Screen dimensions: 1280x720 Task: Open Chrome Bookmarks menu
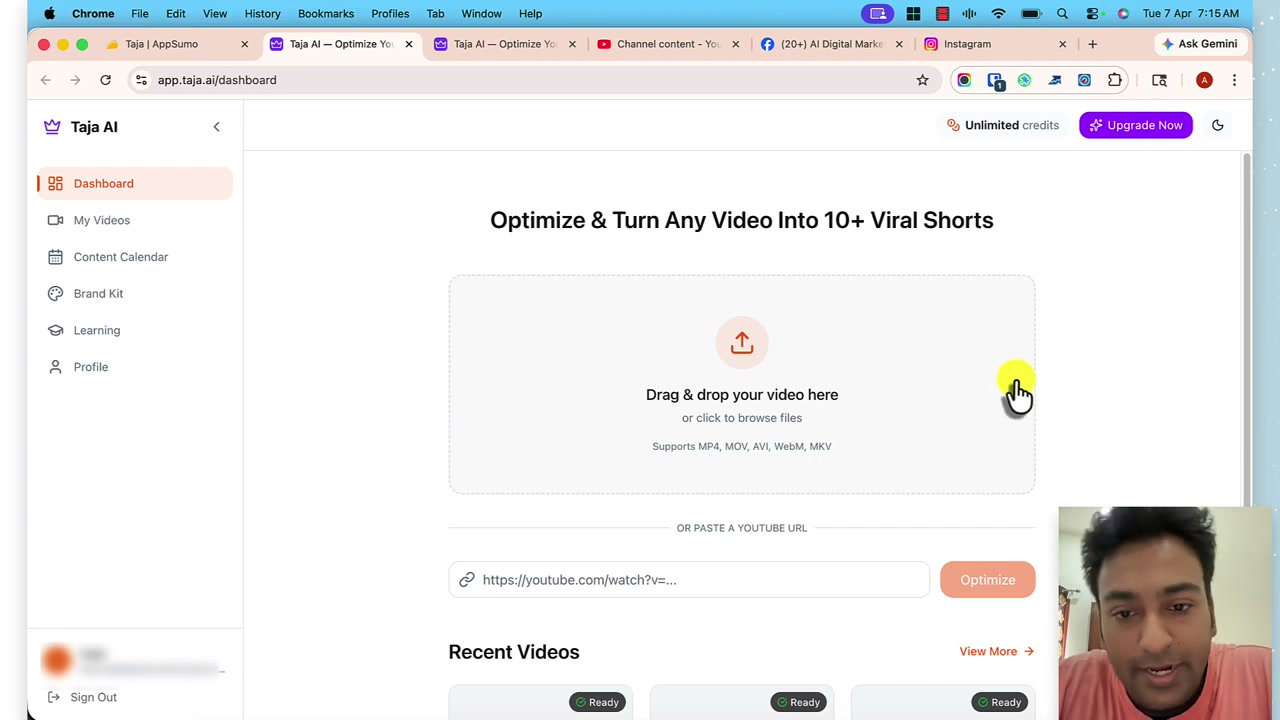tap(326, 13)
